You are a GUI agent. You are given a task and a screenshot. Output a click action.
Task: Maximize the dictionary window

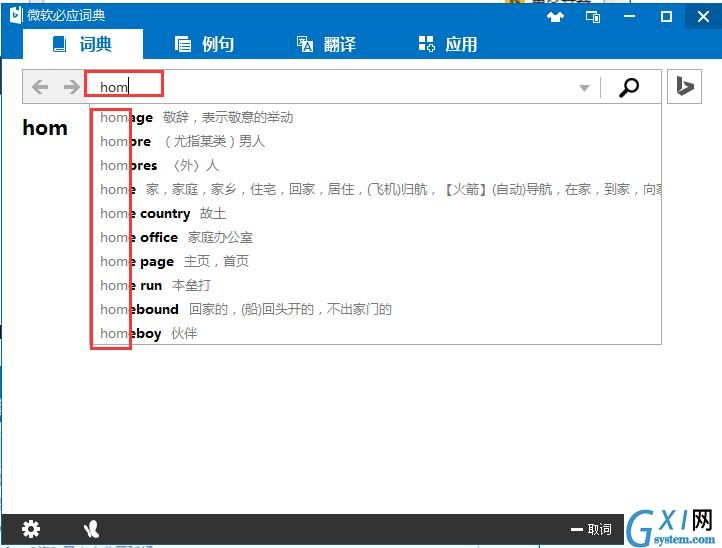click(x=666, y=17)
